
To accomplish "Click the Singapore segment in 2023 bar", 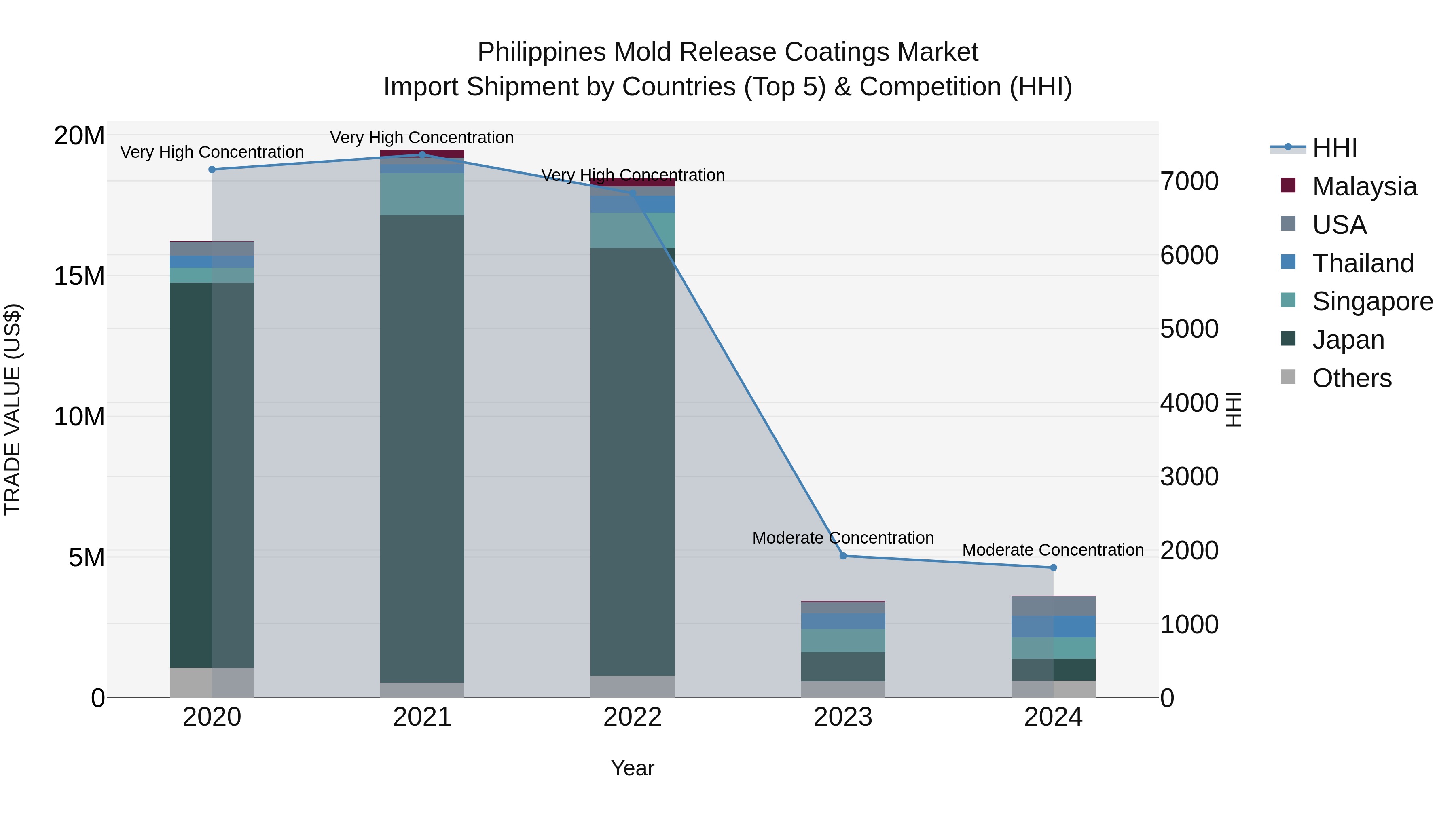I will (843, 641).
